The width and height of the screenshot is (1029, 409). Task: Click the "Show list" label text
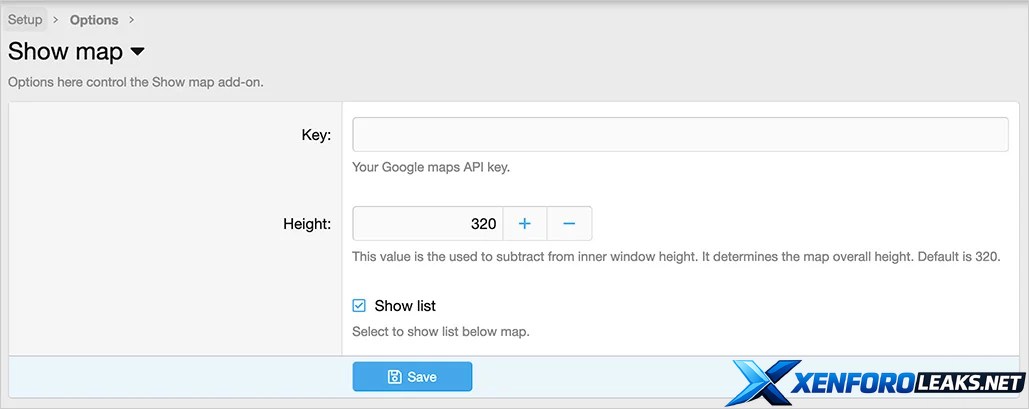[405, 306]
